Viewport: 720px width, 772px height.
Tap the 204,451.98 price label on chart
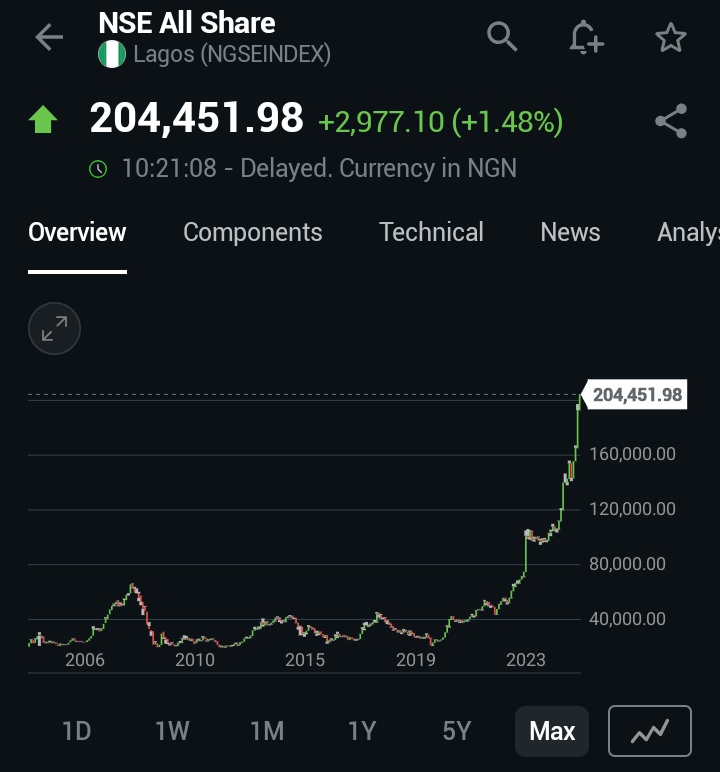point(635,394)
